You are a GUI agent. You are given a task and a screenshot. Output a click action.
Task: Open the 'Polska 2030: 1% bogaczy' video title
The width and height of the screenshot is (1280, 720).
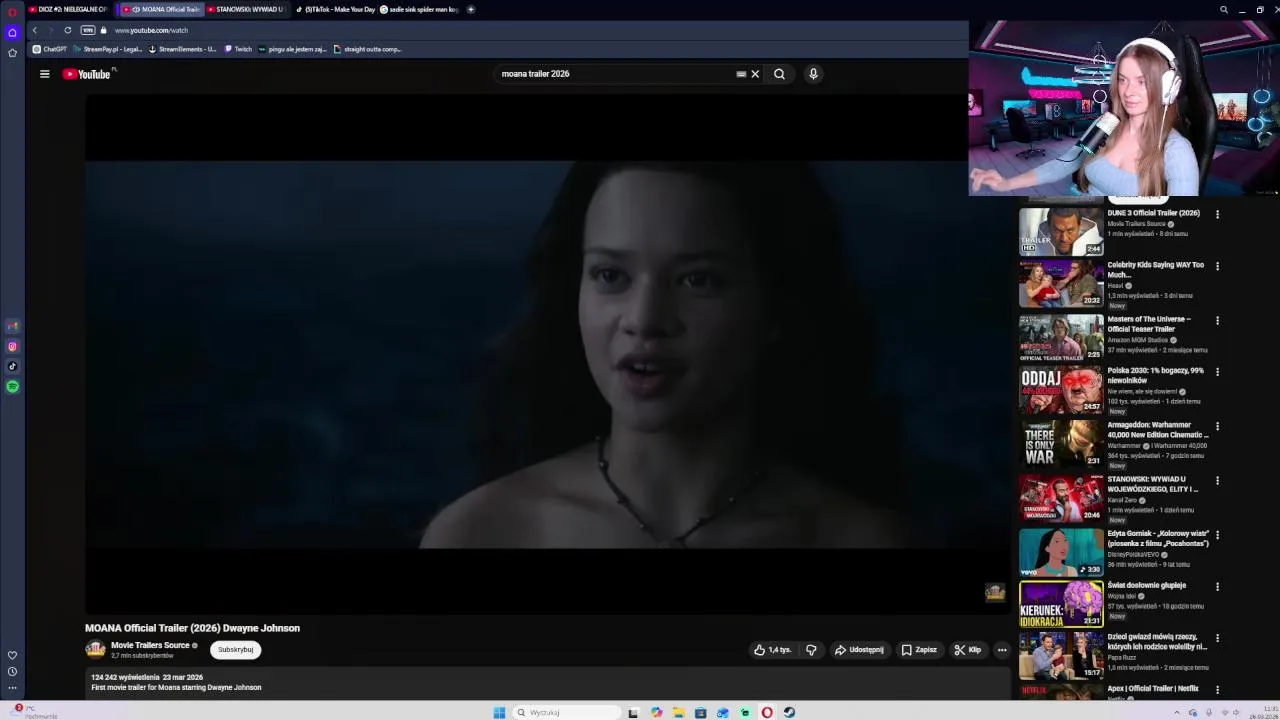[1156, 375]
